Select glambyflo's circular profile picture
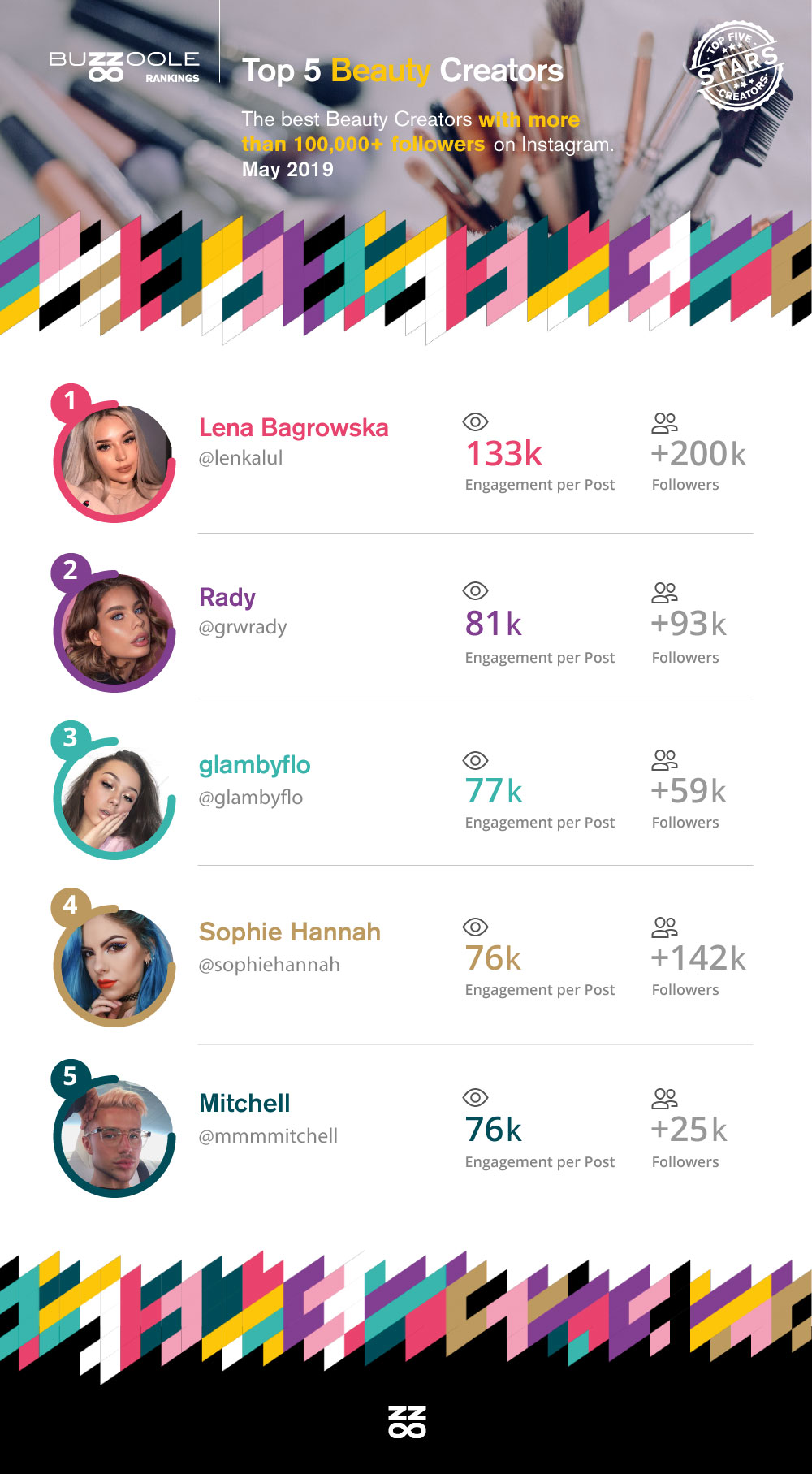Image resolution: width=812 pixels, height=1474 pixels. (x=115, y=800)
